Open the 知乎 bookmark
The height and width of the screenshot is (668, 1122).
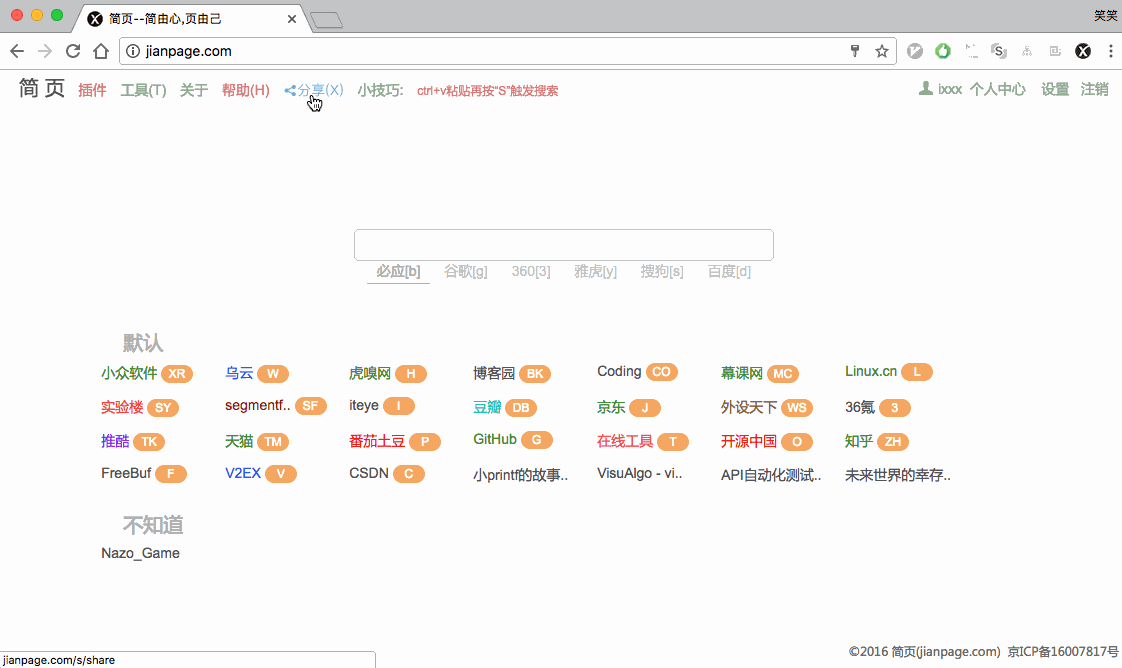859,441
